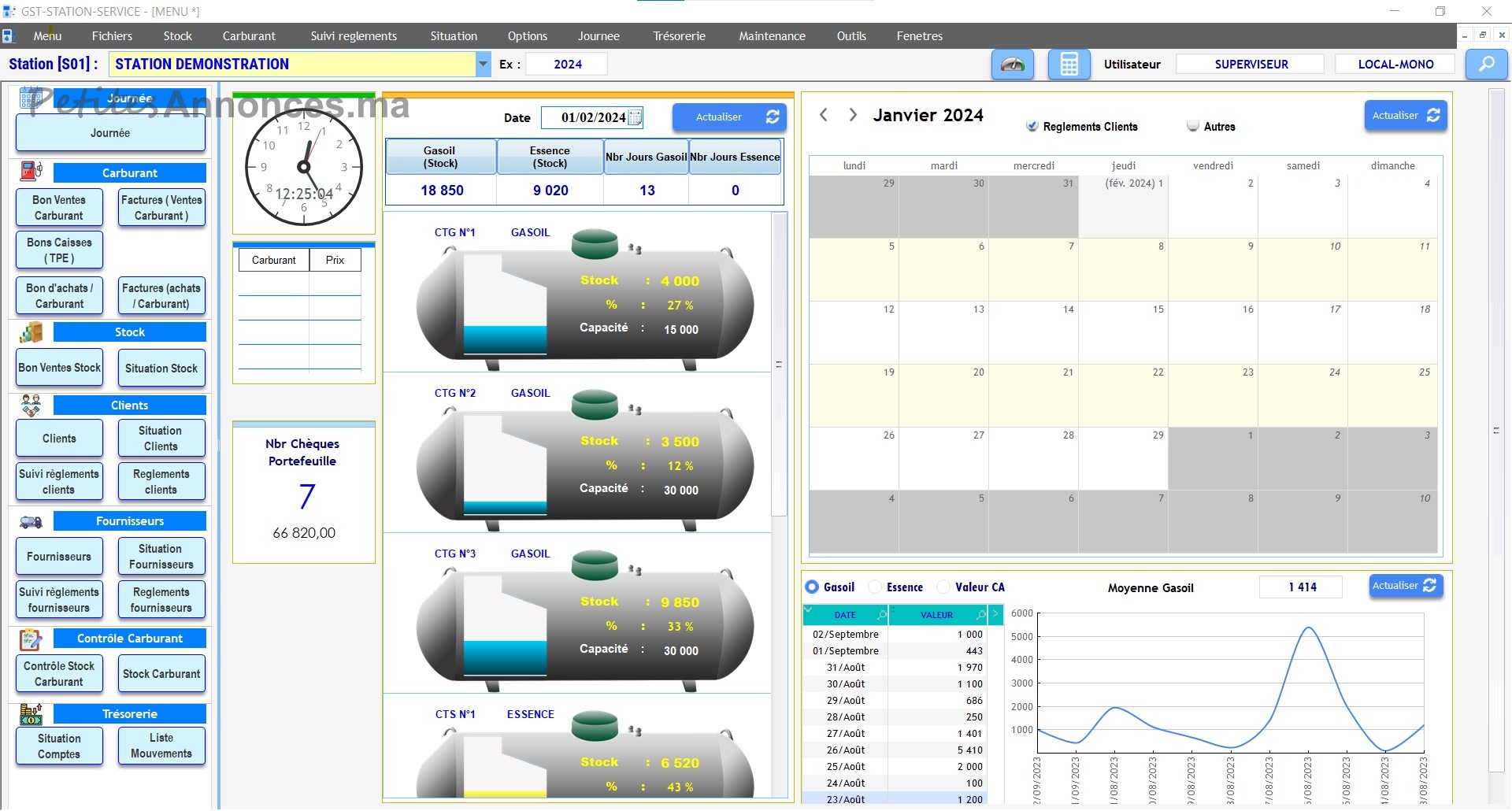Open the Fichiers menu

[112, 36]
